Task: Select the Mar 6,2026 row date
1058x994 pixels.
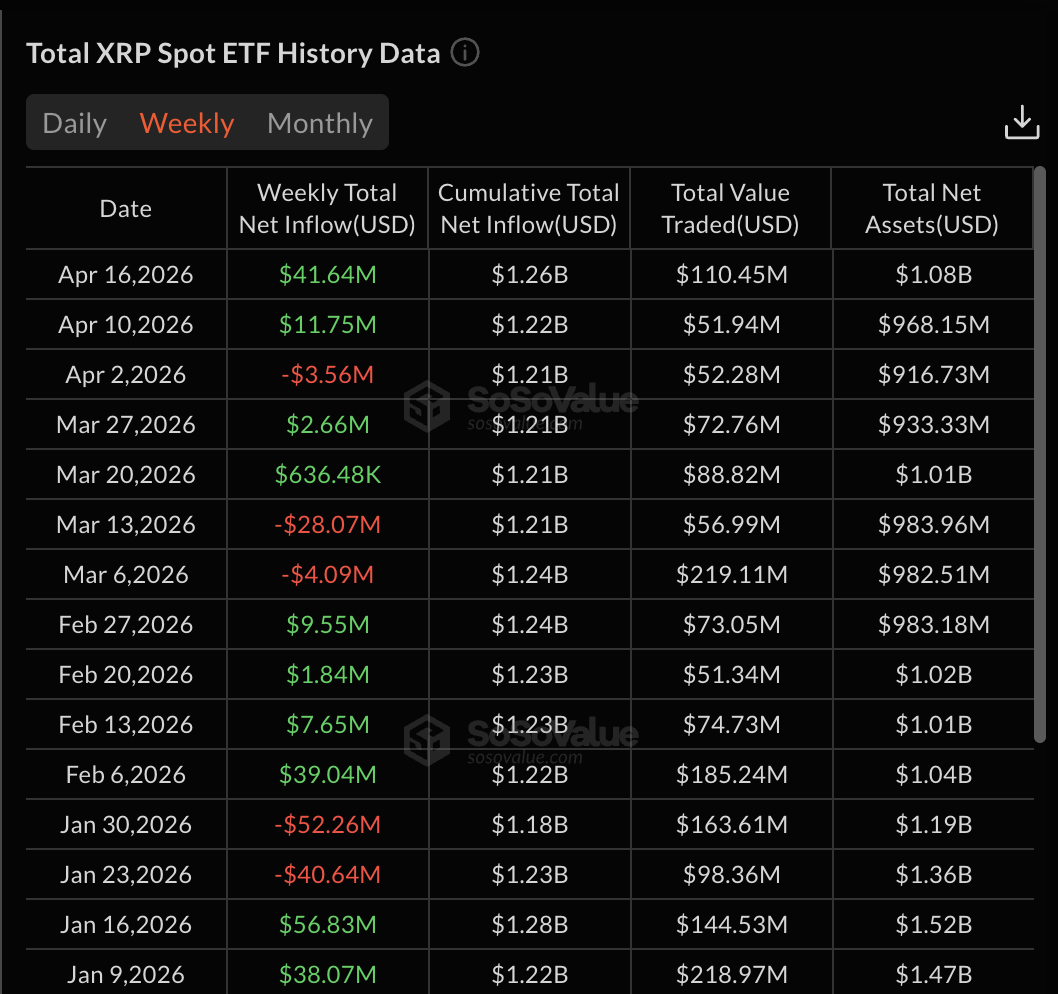Action: coord(126,575)
